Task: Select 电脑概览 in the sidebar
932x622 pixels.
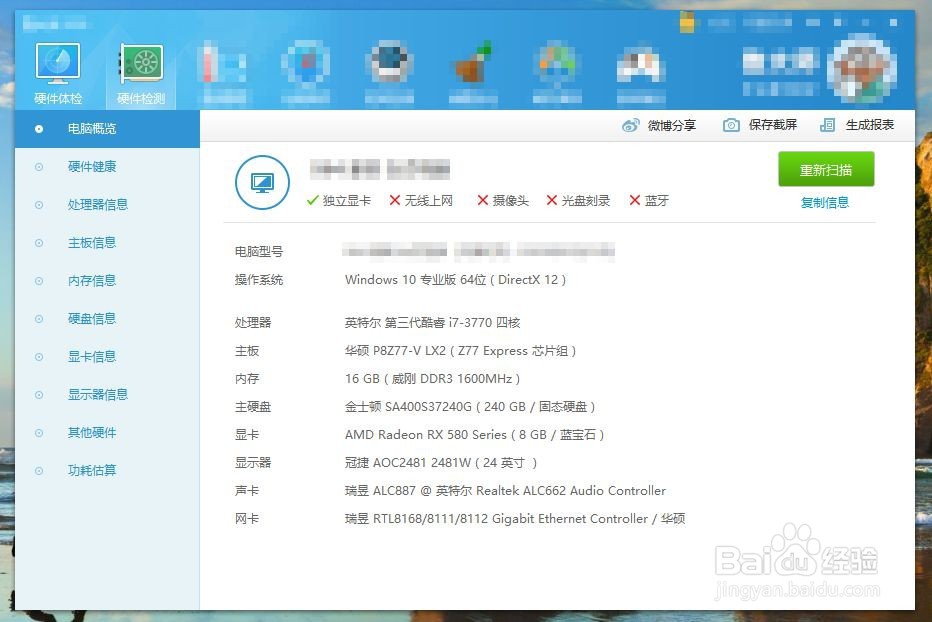Action: click(x=107, y=128)
